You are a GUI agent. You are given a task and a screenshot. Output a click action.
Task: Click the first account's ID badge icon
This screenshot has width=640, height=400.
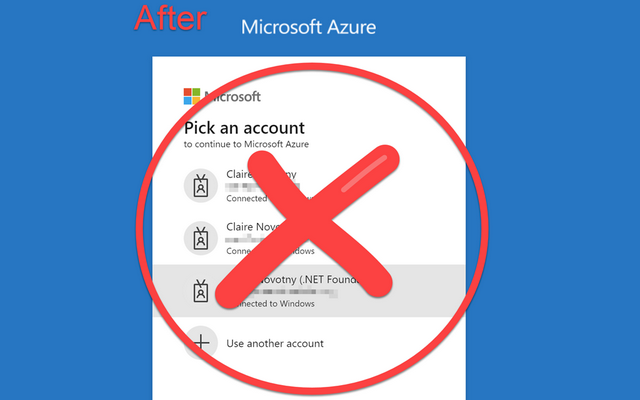(200, 186)
